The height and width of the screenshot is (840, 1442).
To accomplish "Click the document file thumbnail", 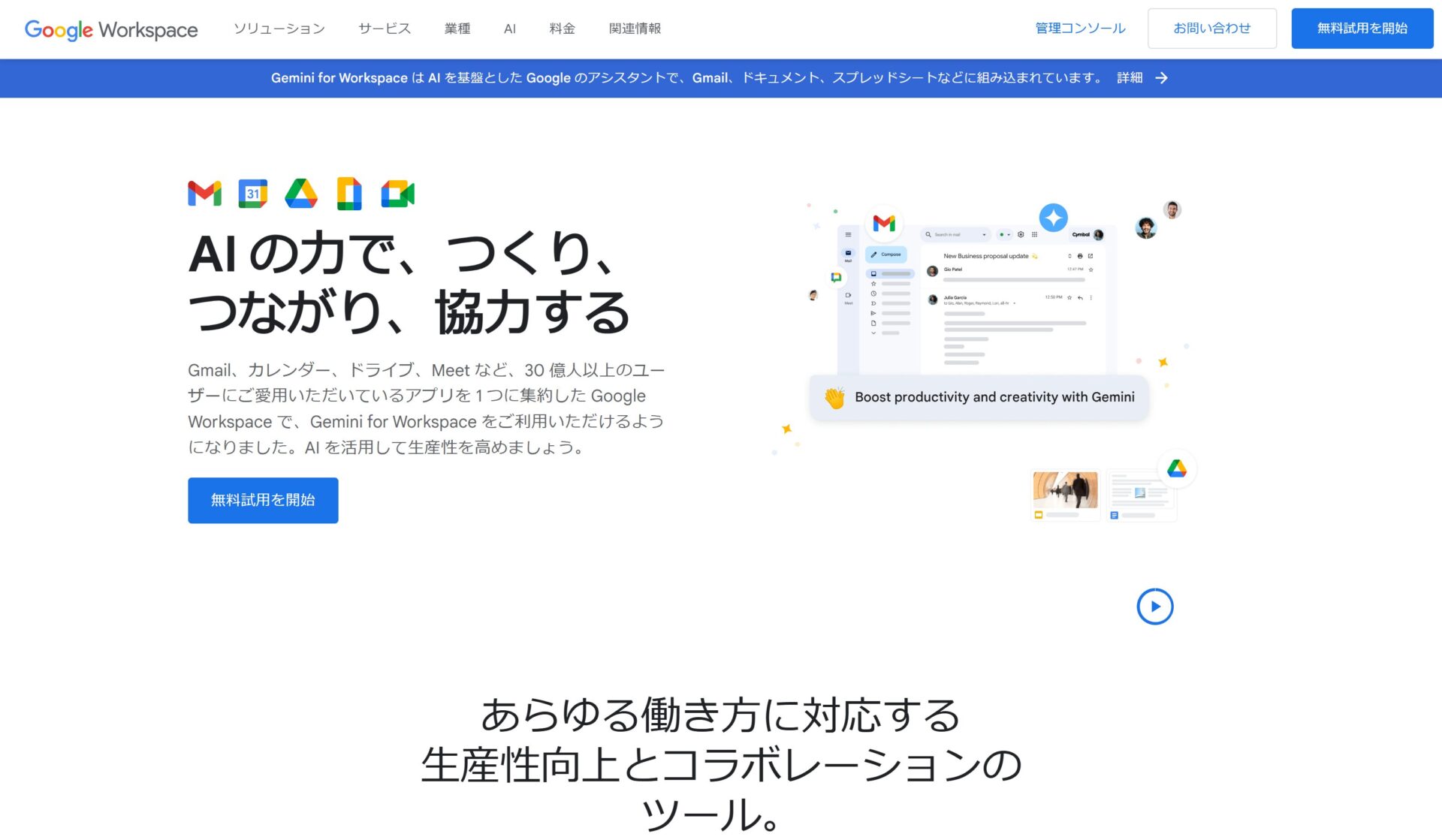I will (x=1141, y=495).
